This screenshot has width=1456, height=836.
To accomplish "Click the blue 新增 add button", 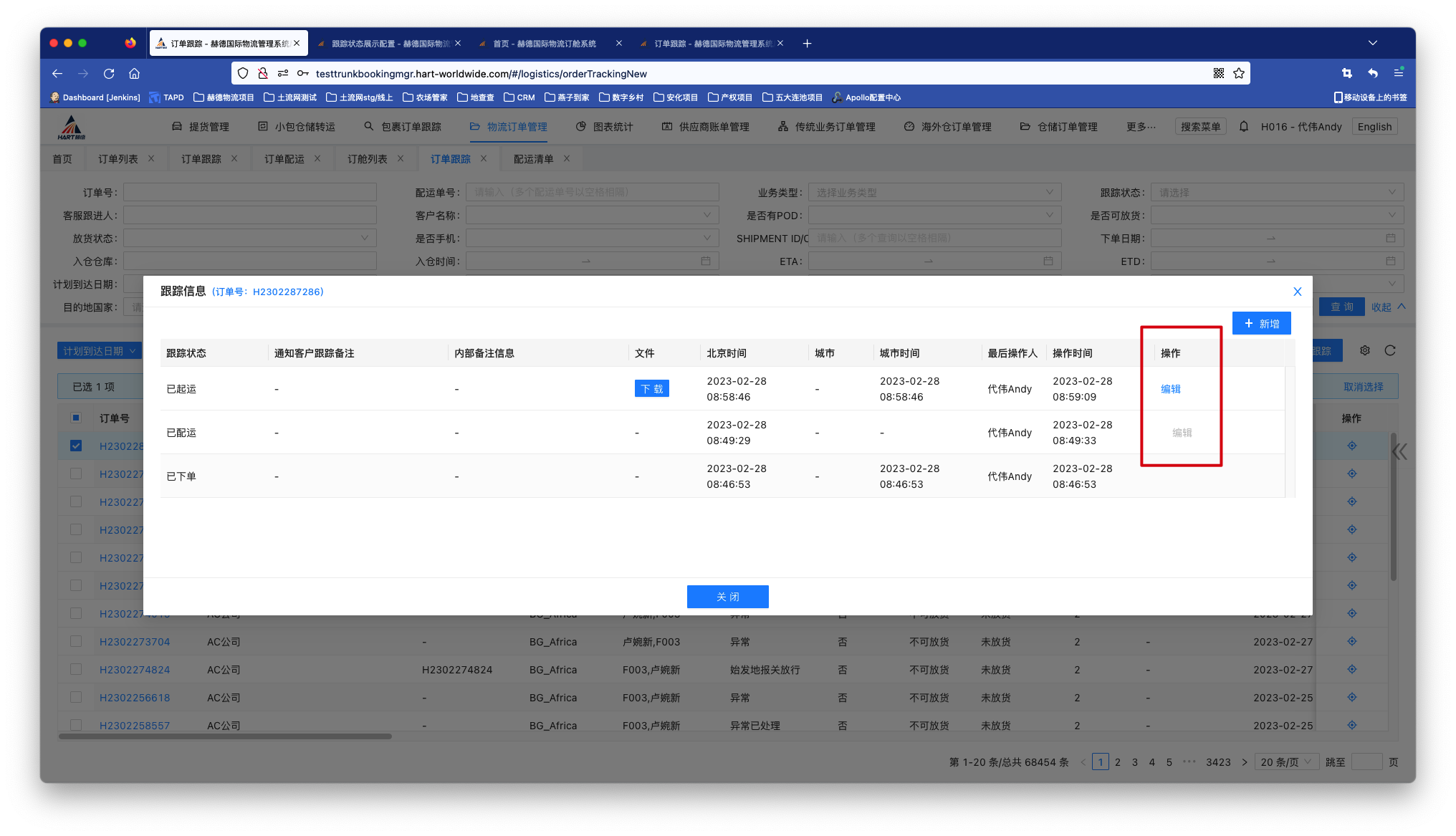I will coord(1261,323).
